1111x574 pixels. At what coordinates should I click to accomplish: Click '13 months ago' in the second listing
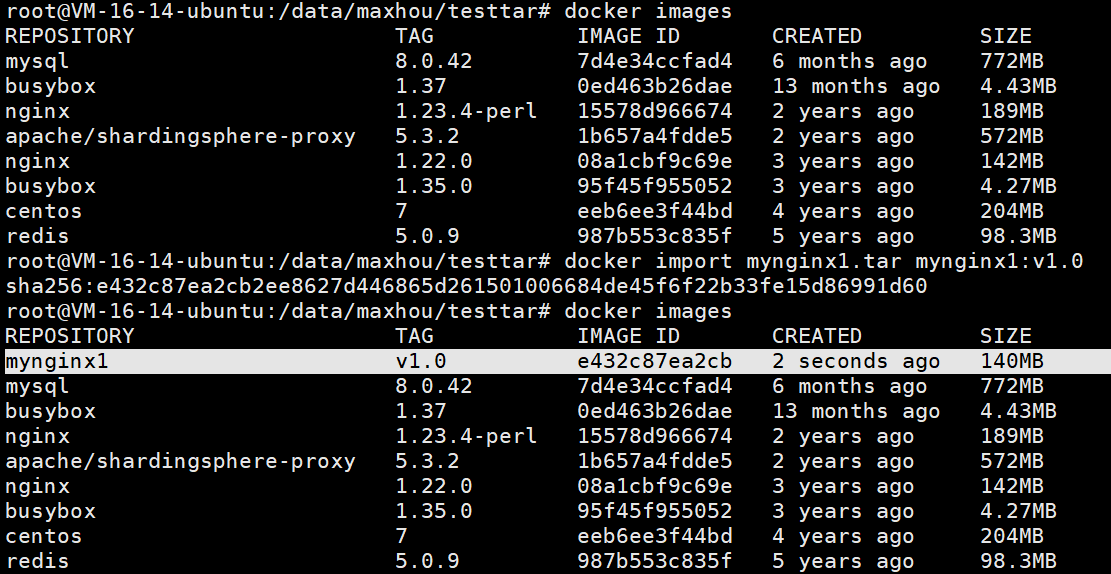(x=856, y=411)
